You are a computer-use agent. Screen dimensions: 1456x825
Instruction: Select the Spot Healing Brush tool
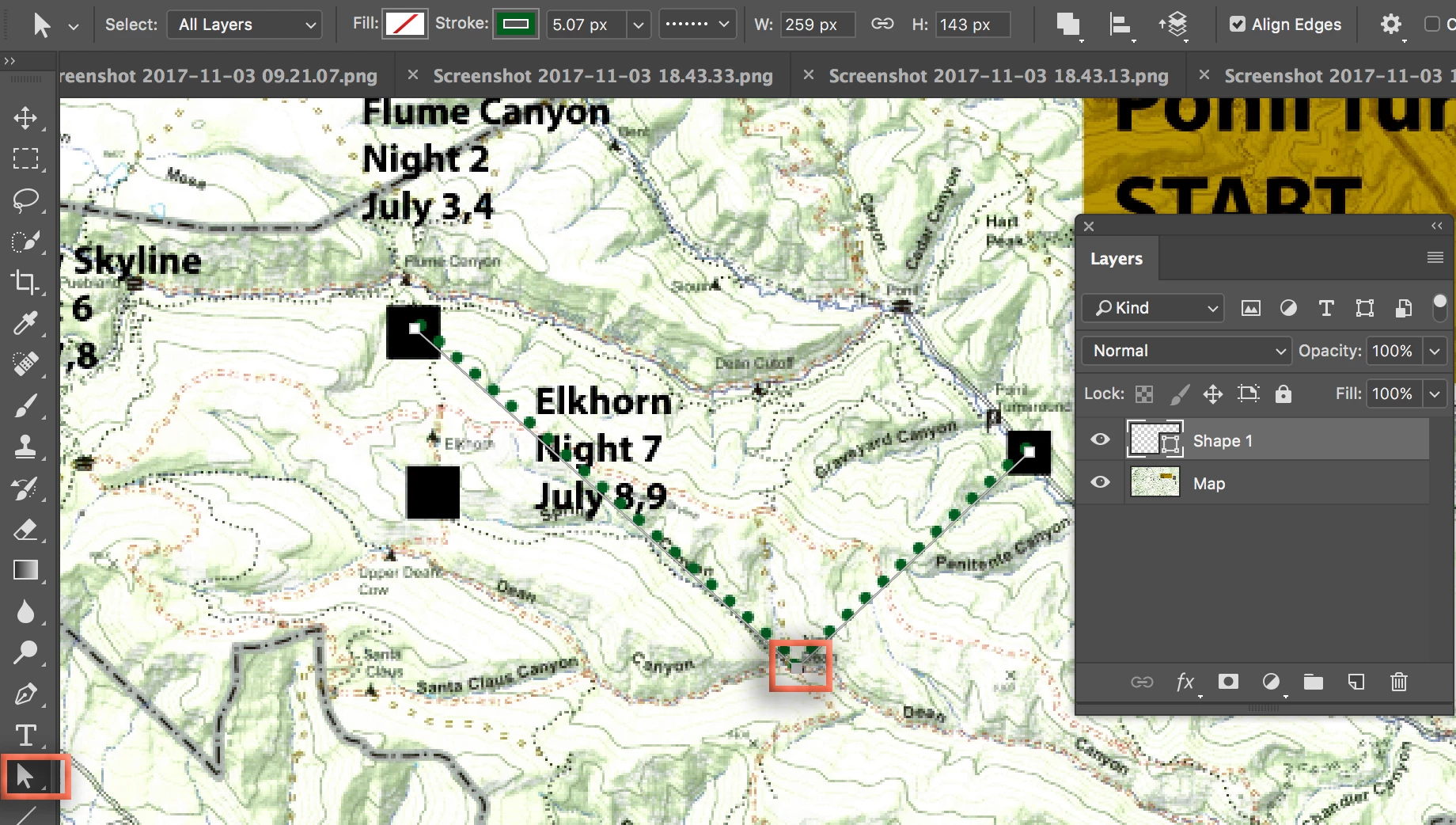tap(25, 364)
